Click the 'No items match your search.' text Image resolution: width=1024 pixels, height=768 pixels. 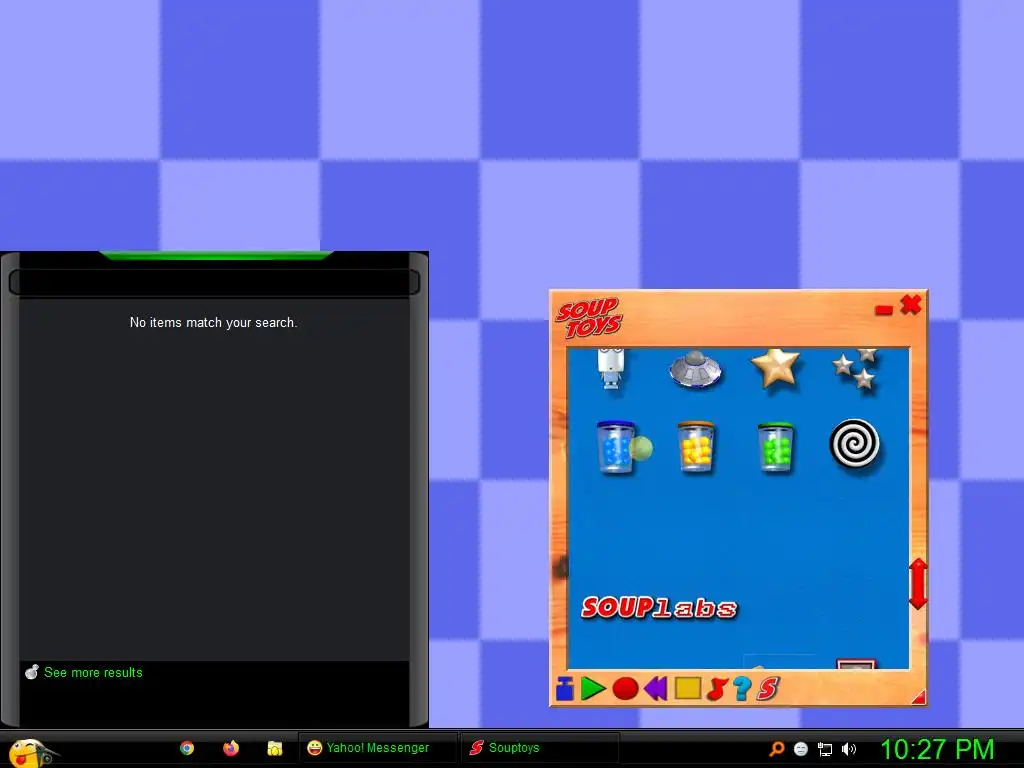coord(214,323)
